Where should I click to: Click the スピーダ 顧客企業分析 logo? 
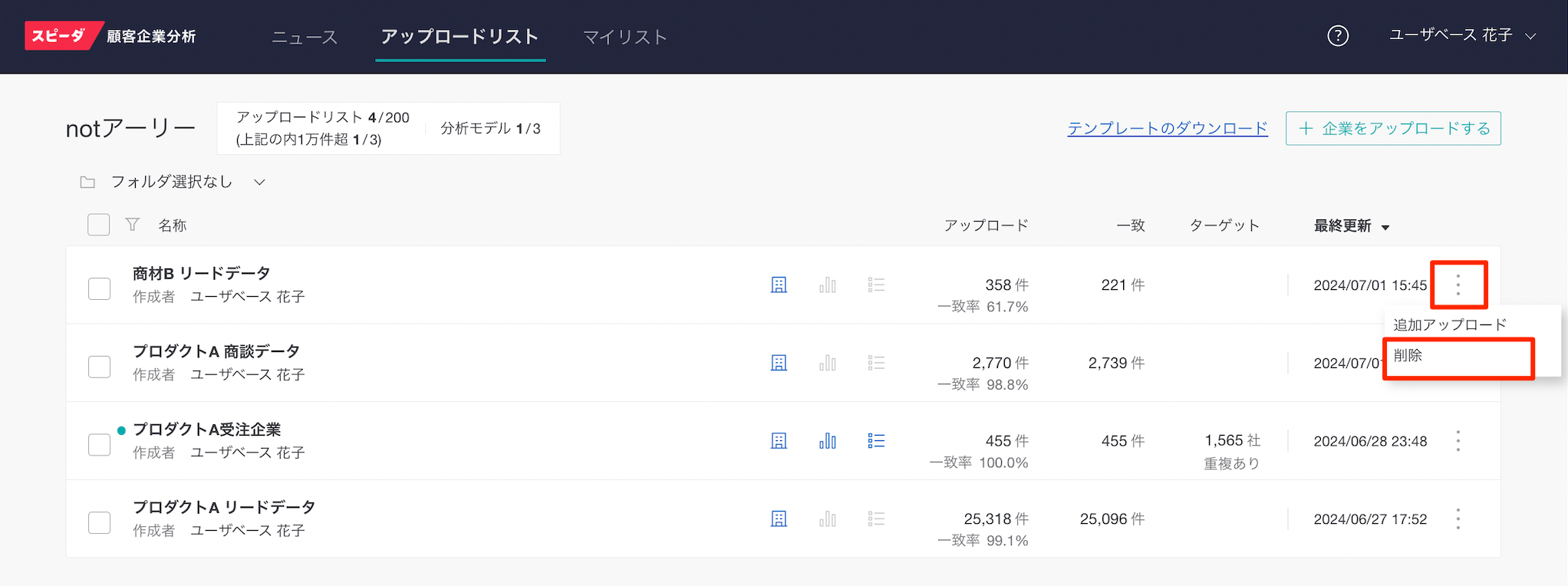[x=110, y=36]
